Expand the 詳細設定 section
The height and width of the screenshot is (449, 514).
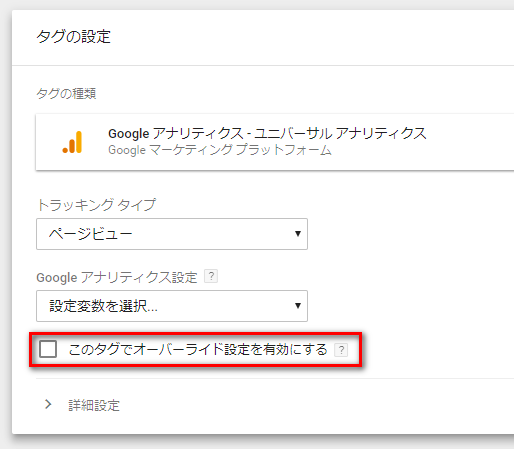[94, 405]
